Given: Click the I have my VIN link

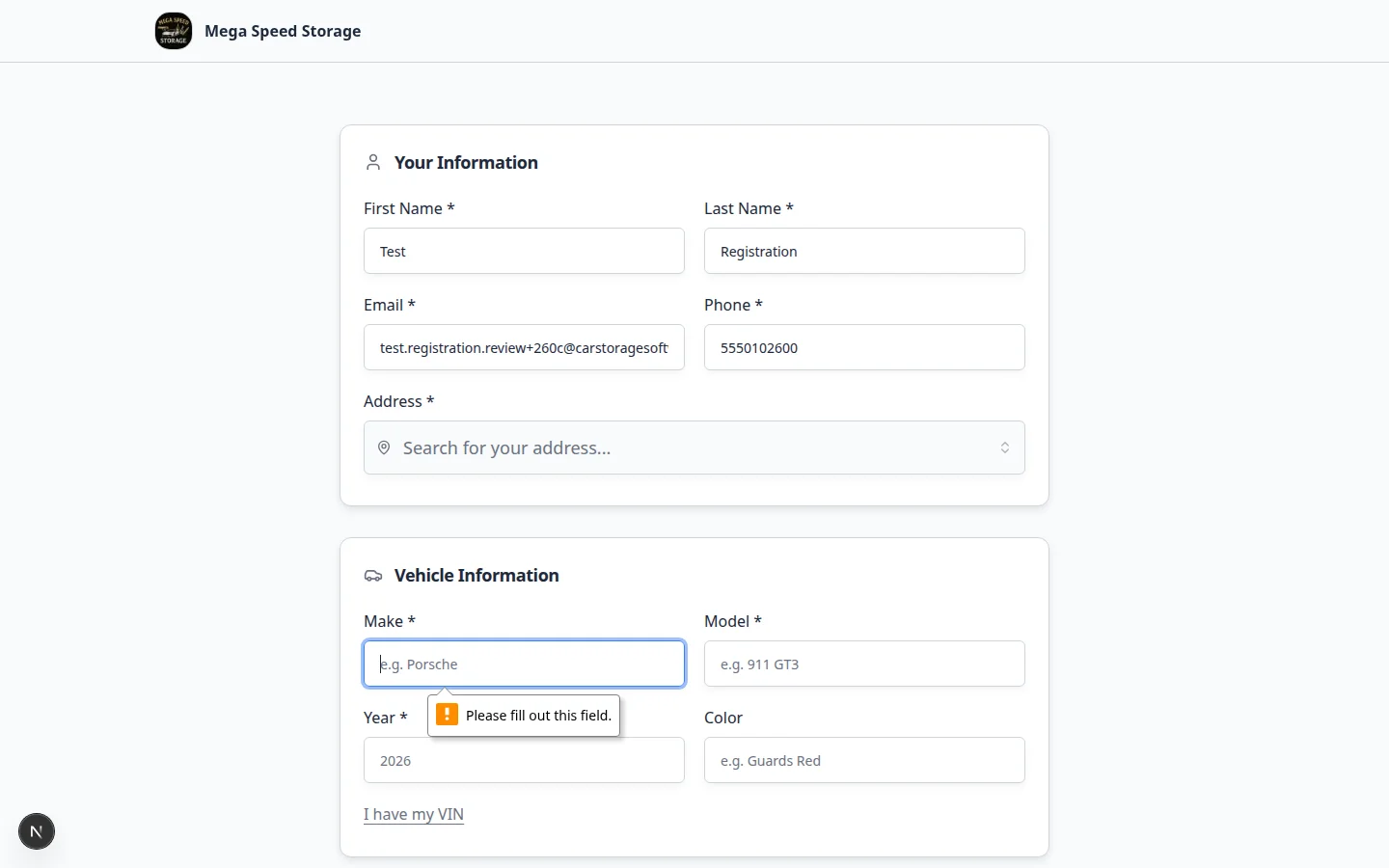Looking at the screenshot, I should [x=414, y=814].
